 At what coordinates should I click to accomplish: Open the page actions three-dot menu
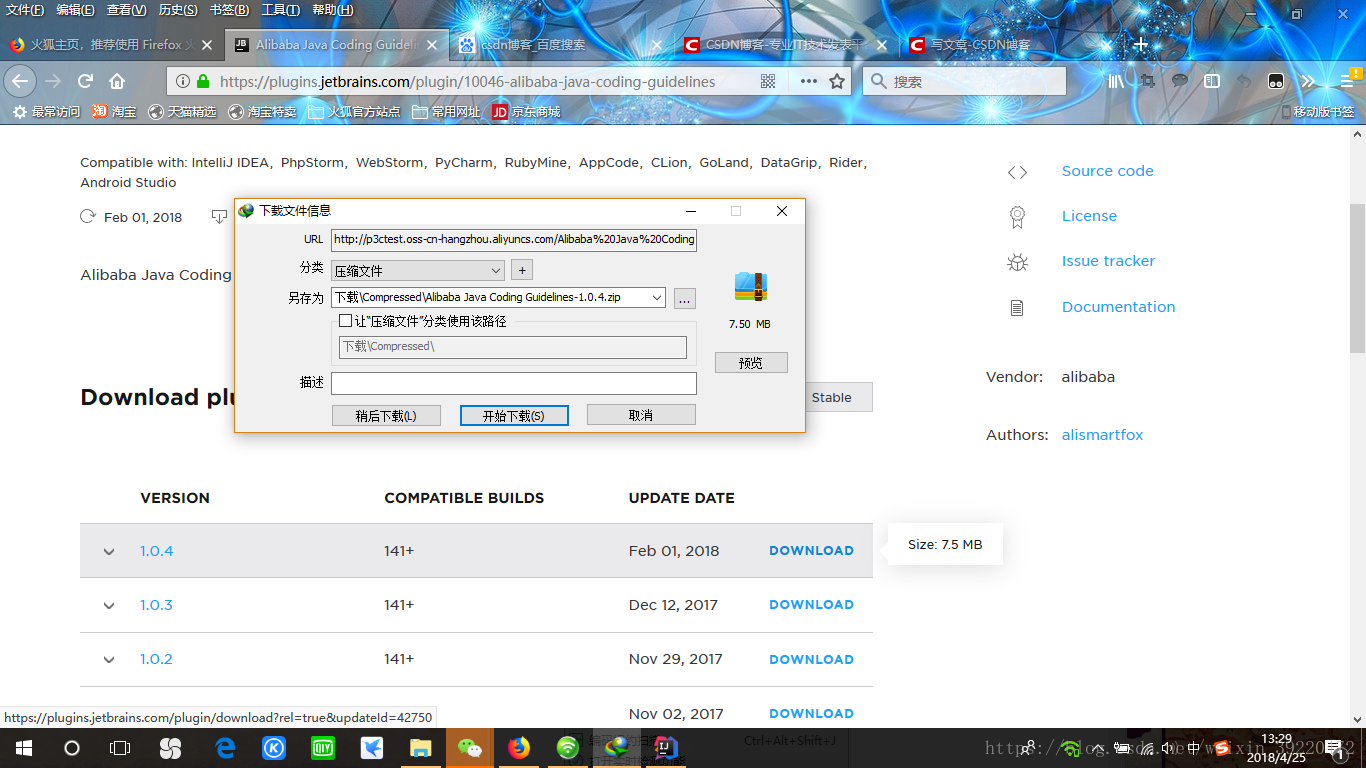(x=809, y=81)
